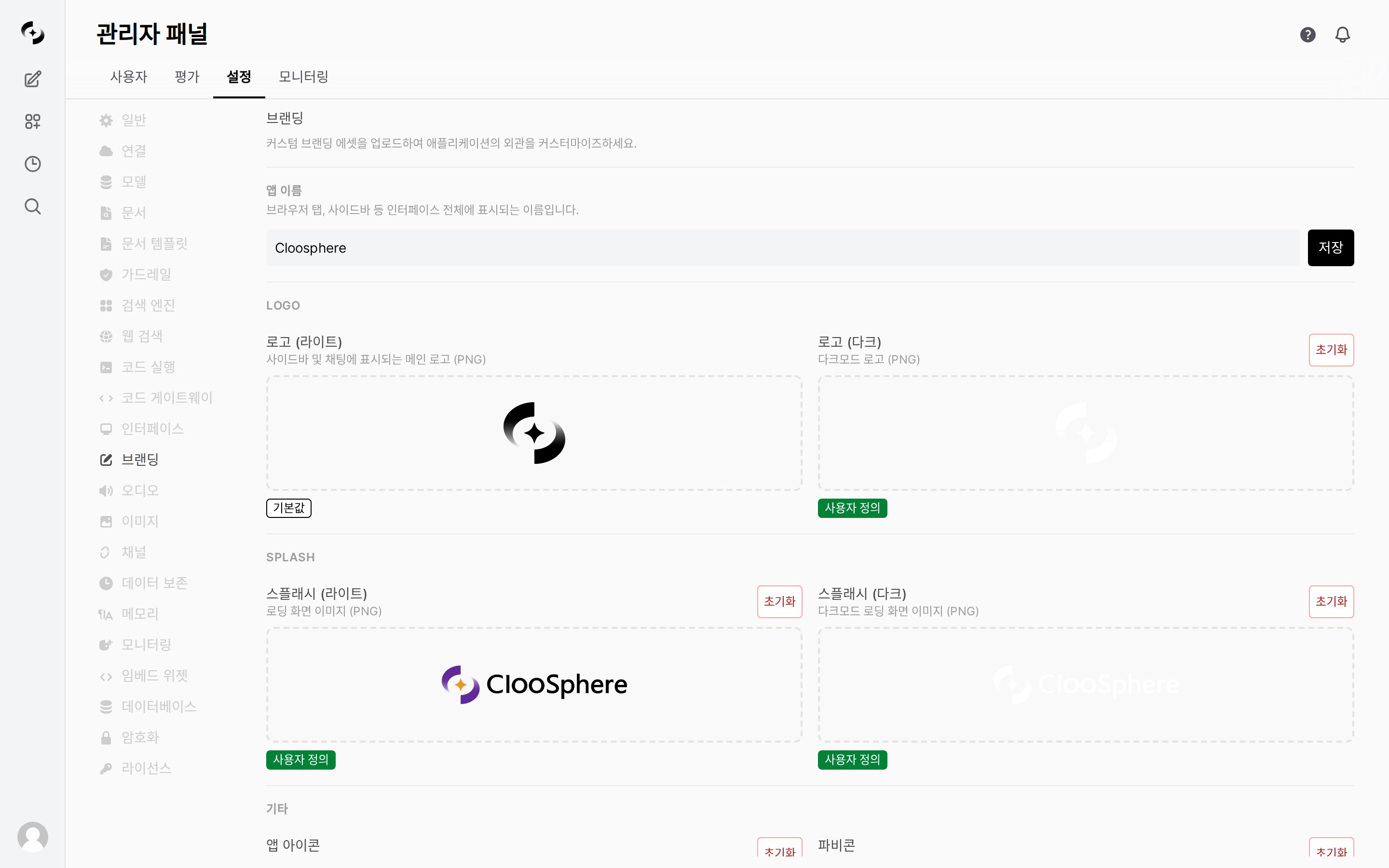The width and height of the screenshot is (1389, 868).
Task: Click the edit icon beside 브랜딩
Action: coord(106,460)
